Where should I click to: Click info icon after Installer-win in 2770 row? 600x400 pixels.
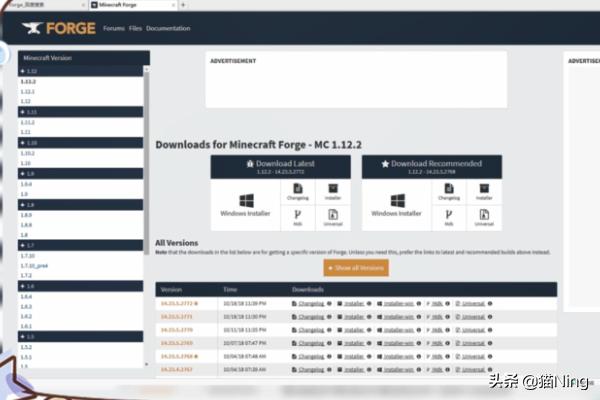tap(419, 330)
